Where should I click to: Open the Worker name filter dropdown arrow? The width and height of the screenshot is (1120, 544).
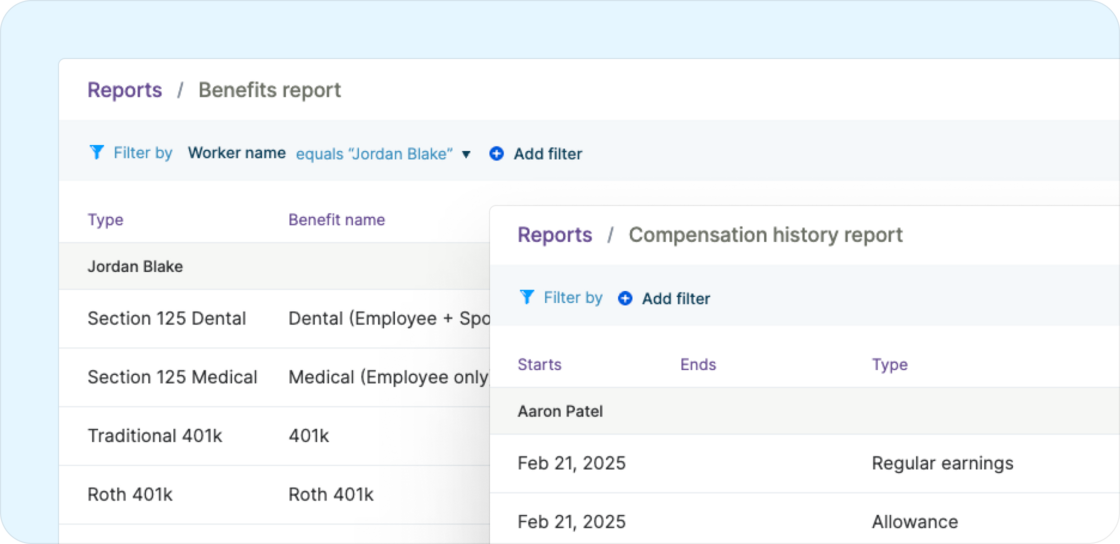pos(466,154)
